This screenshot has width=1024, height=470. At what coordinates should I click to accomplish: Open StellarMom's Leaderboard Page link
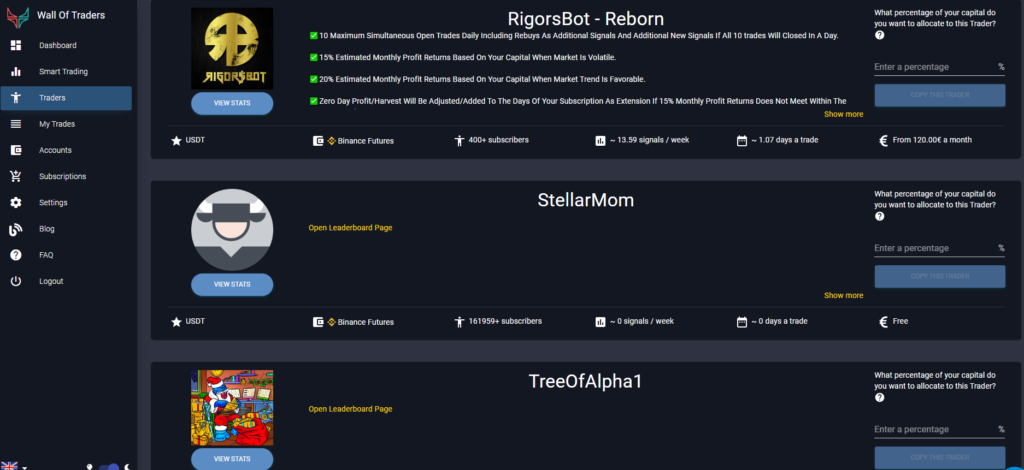[x=350, y=227]
